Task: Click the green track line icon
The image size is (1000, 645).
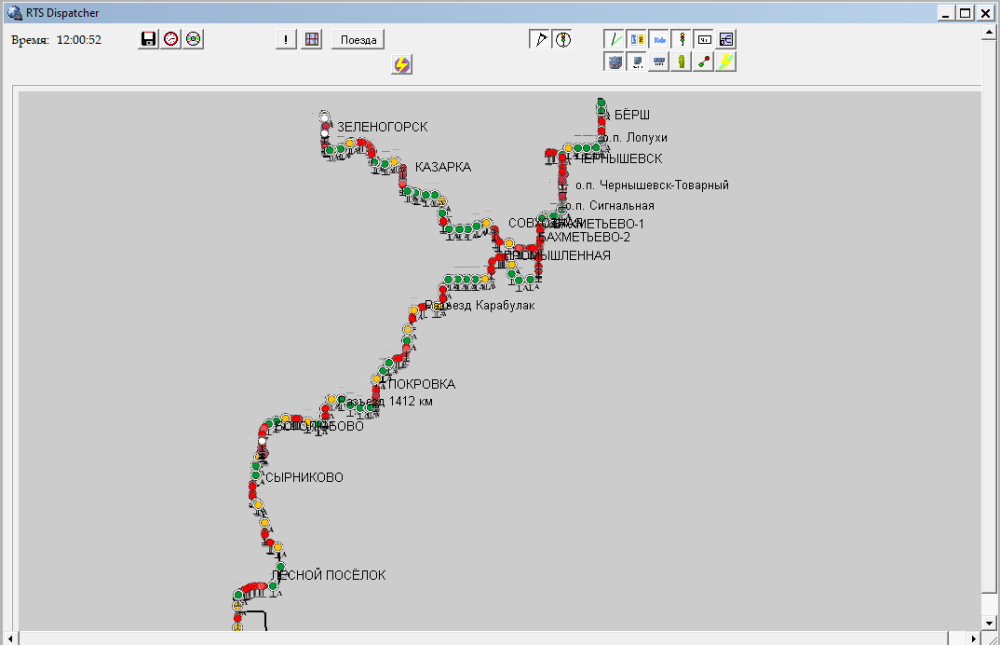Action: tap(615, 40)
